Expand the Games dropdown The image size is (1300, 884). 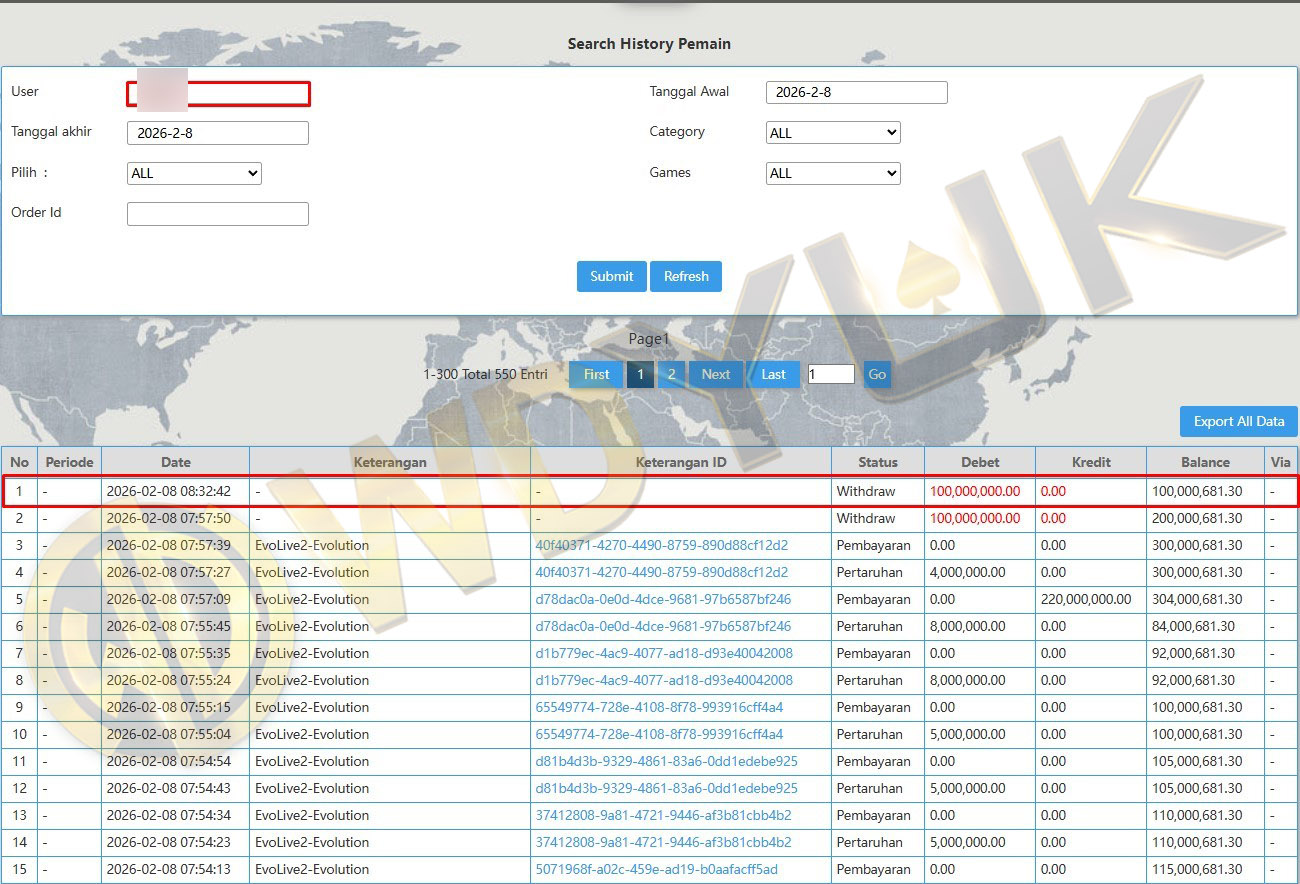[x=833, y=173]
